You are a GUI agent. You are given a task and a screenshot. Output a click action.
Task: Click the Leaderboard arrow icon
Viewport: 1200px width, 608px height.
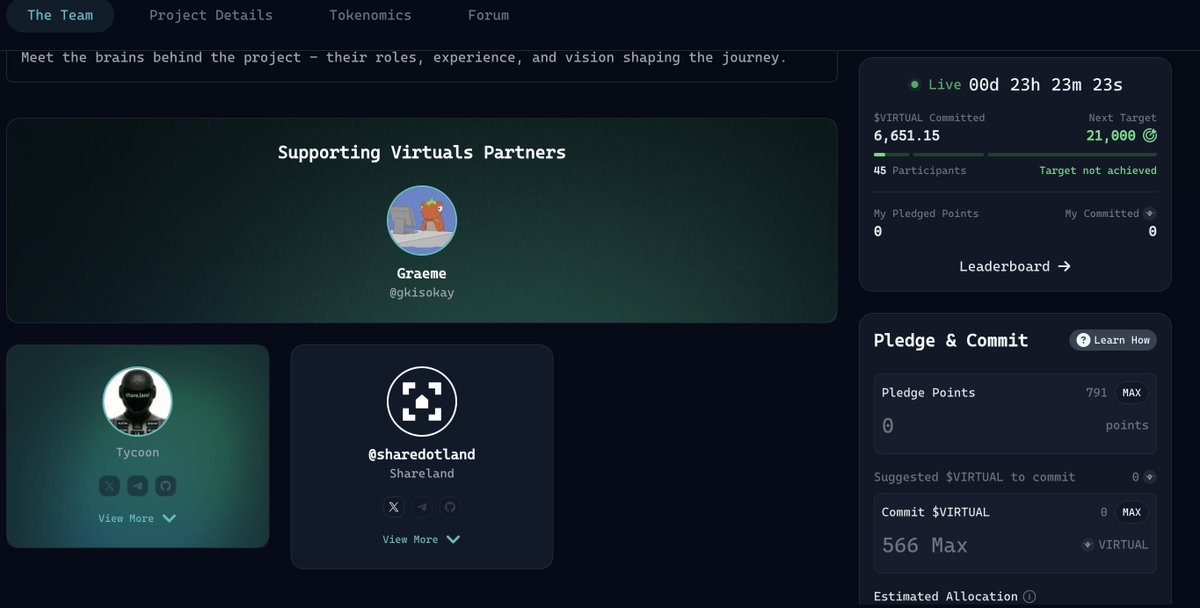point(1064,266)
